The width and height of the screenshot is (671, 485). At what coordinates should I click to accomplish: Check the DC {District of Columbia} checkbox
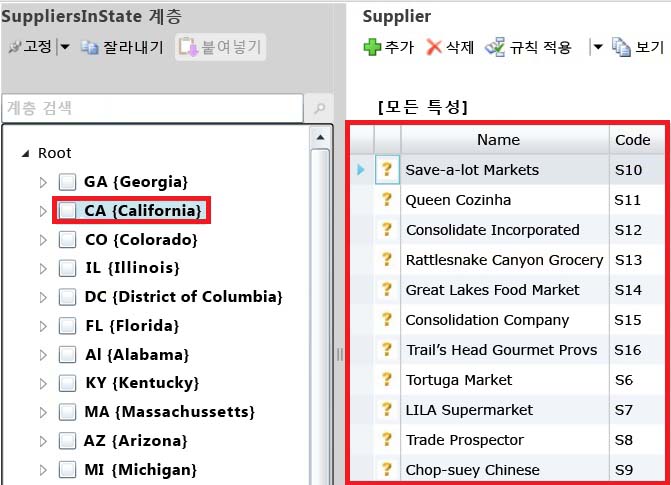click(67, 297)
